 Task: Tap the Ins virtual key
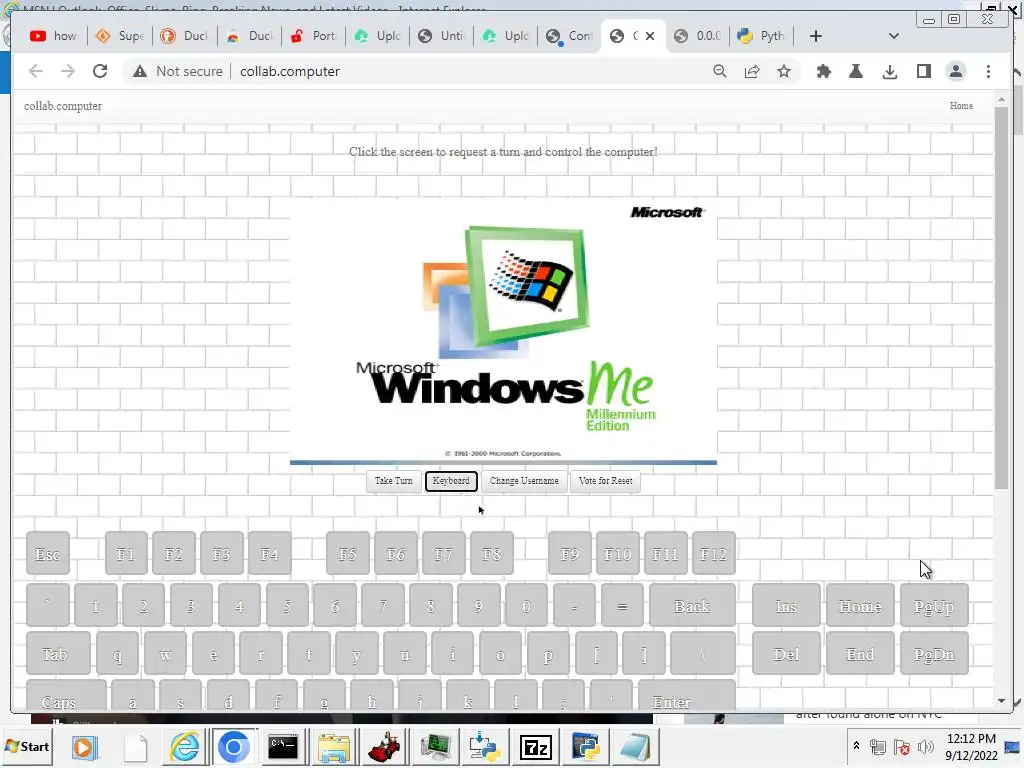786,606
